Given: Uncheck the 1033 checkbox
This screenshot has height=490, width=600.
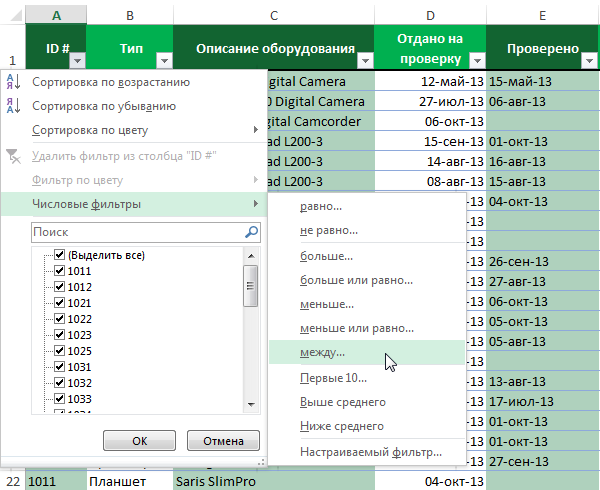Looking at the screenshot, I should (59, 399).
